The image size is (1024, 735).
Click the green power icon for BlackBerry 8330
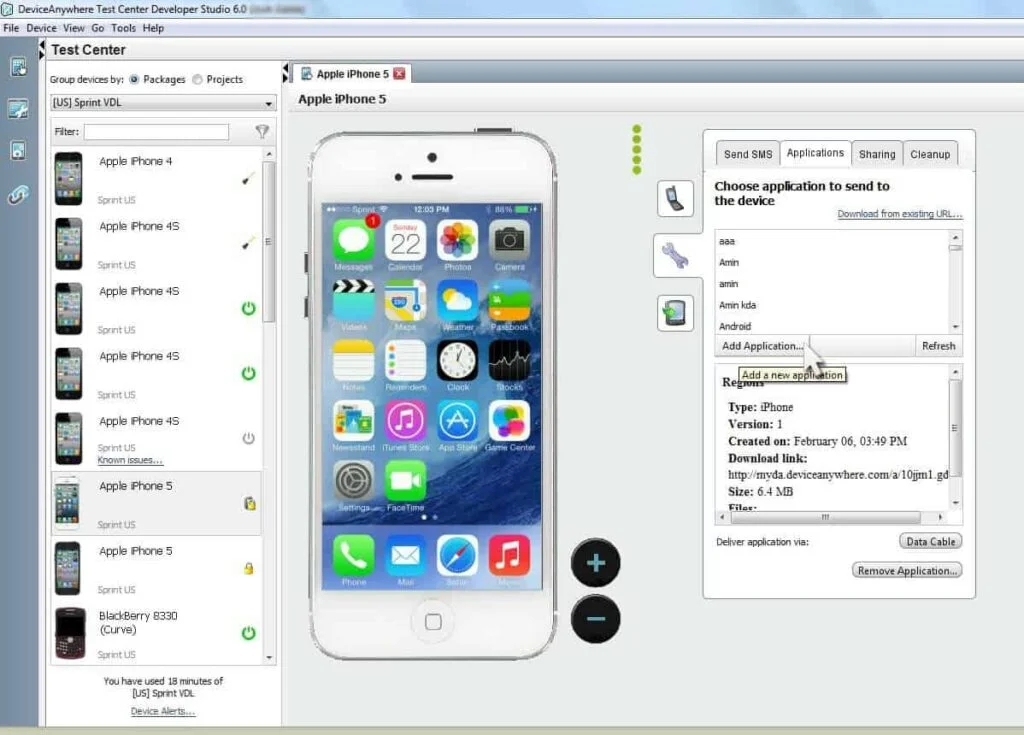click(249, 632)
